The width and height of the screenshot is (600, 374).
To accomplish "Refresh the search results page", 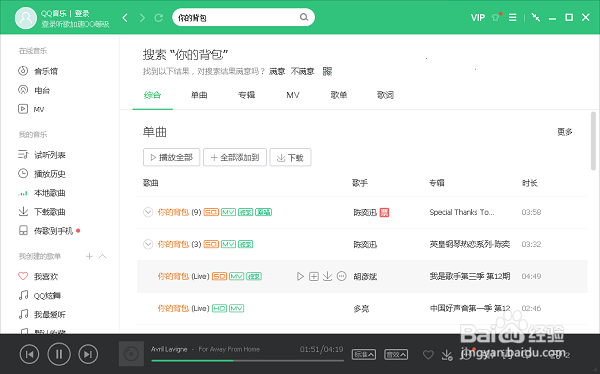I will (158, 18).
